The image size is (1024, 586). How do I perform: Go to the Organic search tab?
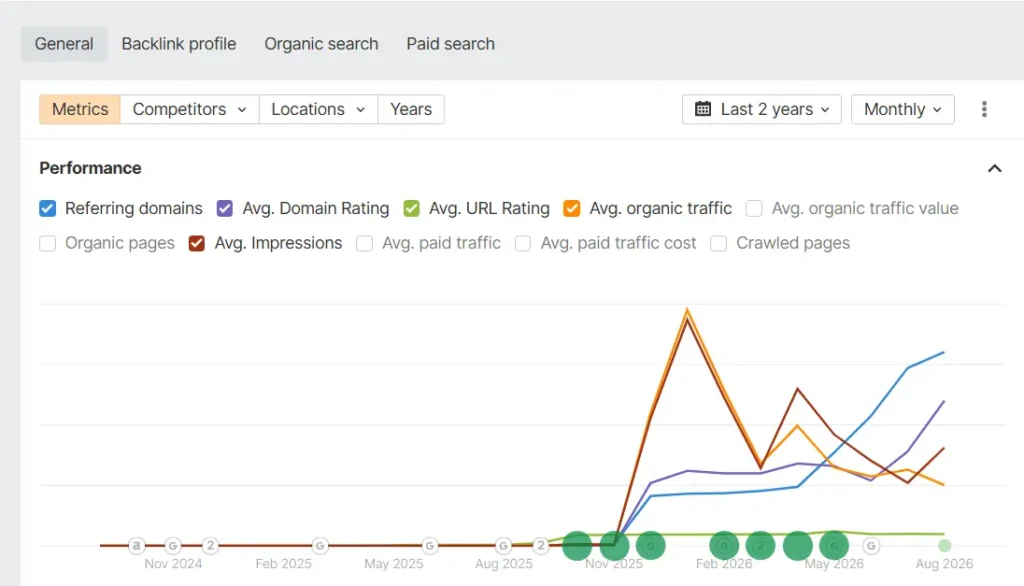321,44
